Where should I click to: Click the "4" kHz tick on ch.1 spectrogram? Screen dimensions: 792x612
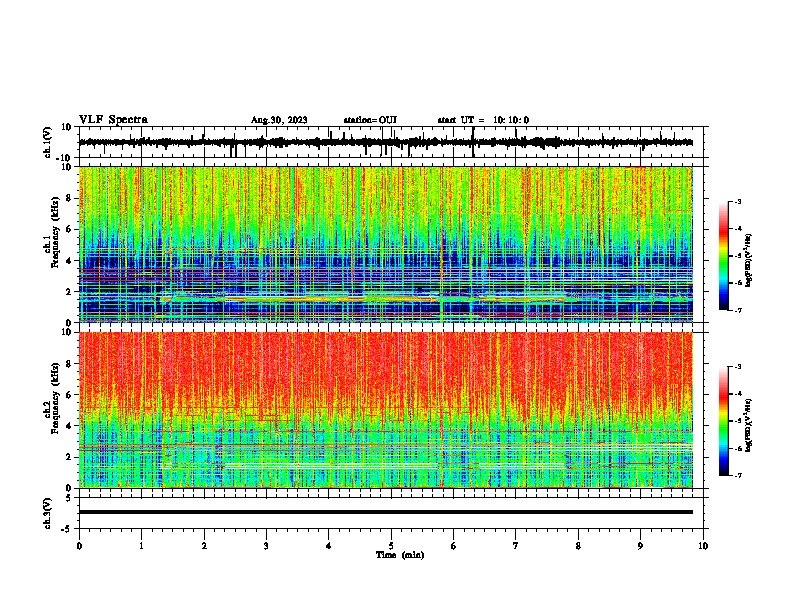[69, 261]
